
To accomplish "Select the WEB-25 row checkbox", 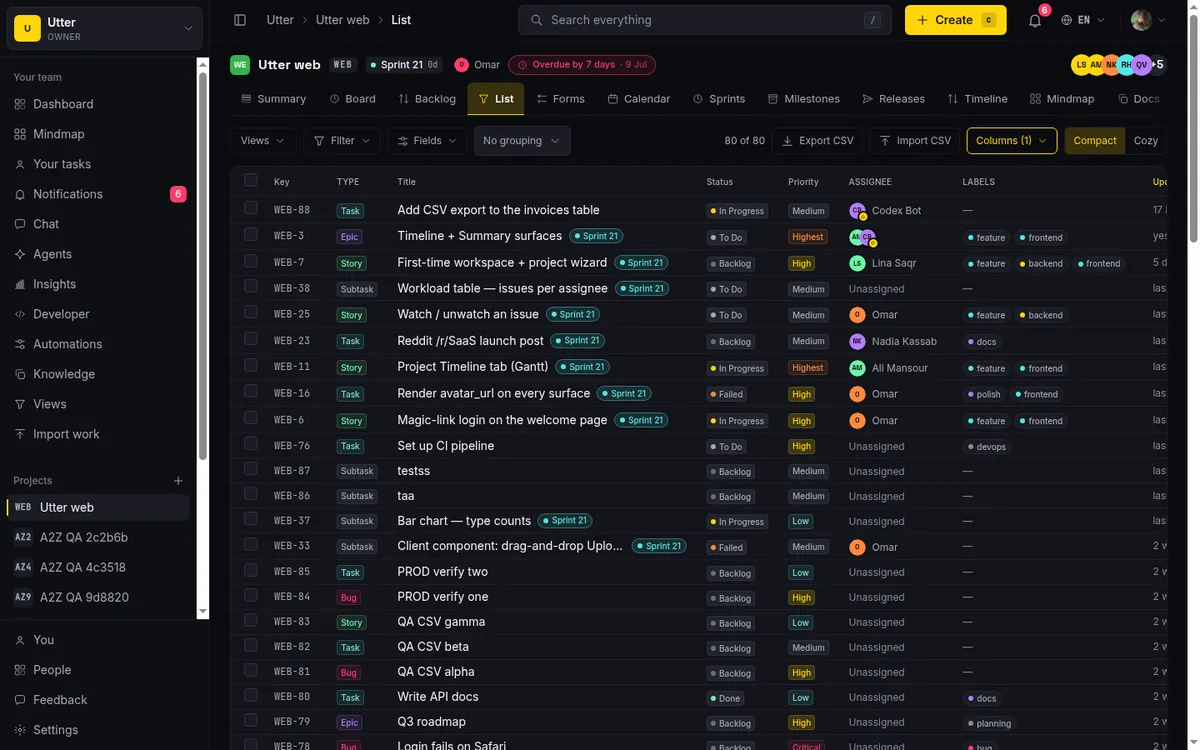I will [250, 313].
